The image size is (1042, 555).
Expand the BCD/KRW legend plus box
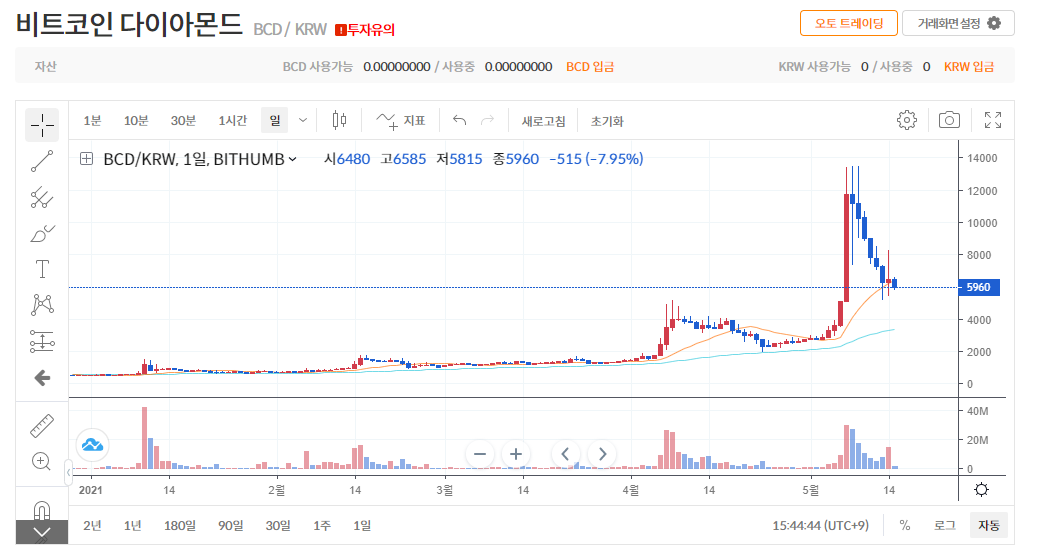[x=86, y=159]
